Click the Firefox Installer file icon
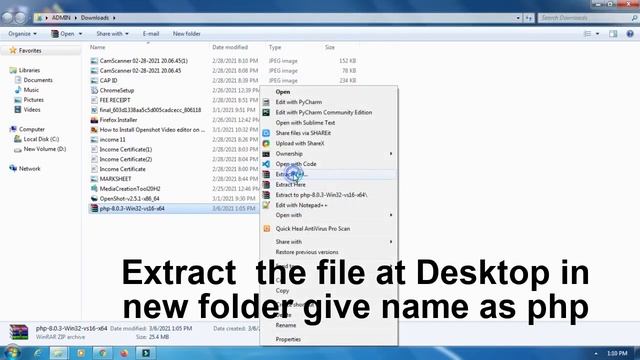This screenshot has height=360, width=640. [x=94, y=120]
